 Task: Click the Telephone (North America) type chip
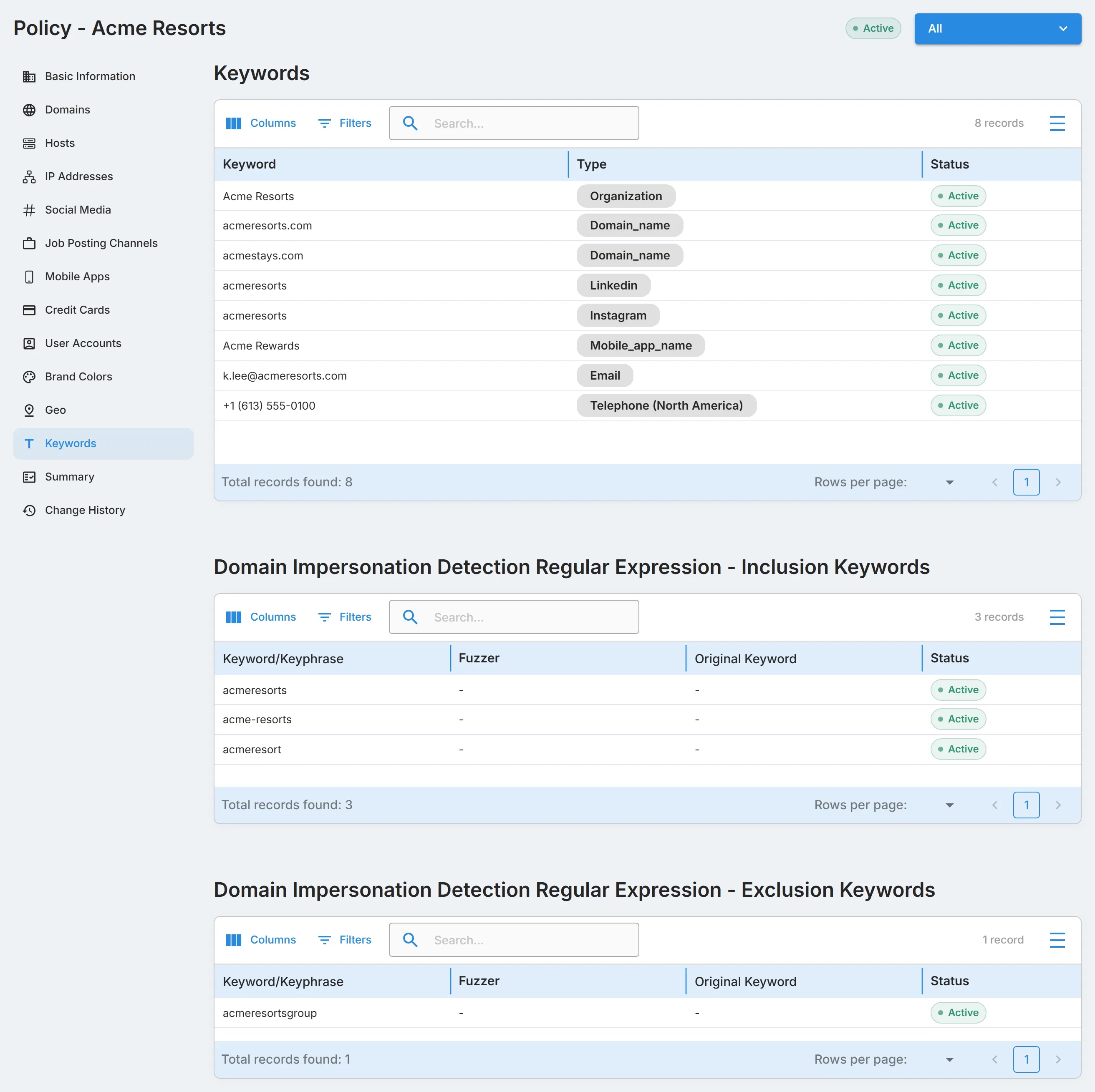(x=666, y=405)
